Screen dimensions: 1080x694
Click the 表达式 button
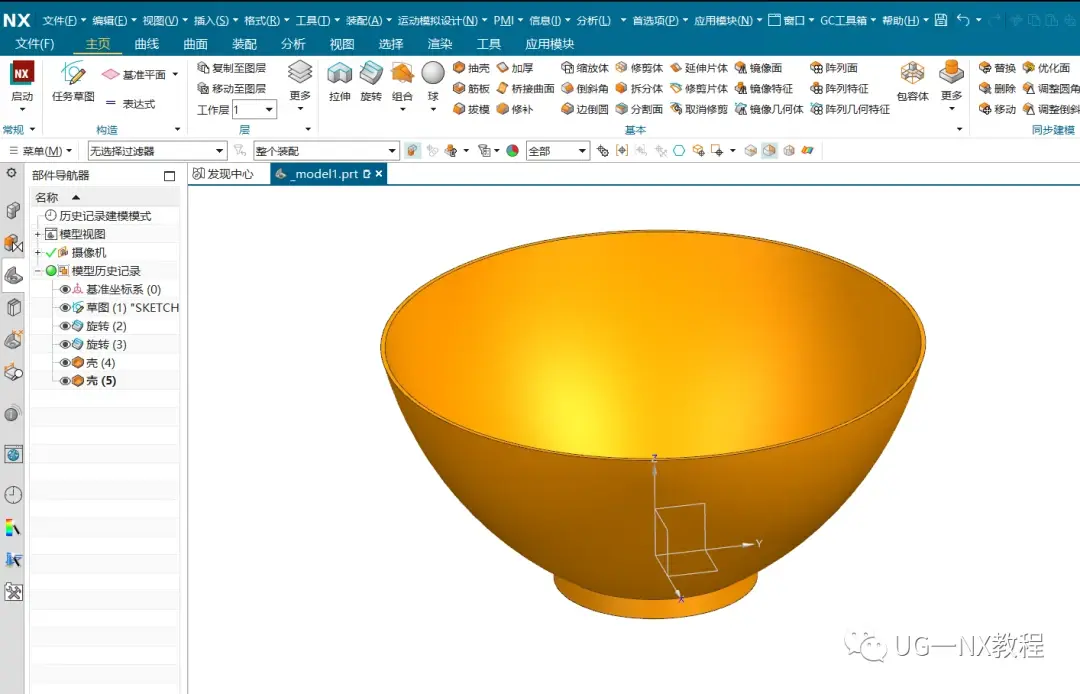coord(131,104)
